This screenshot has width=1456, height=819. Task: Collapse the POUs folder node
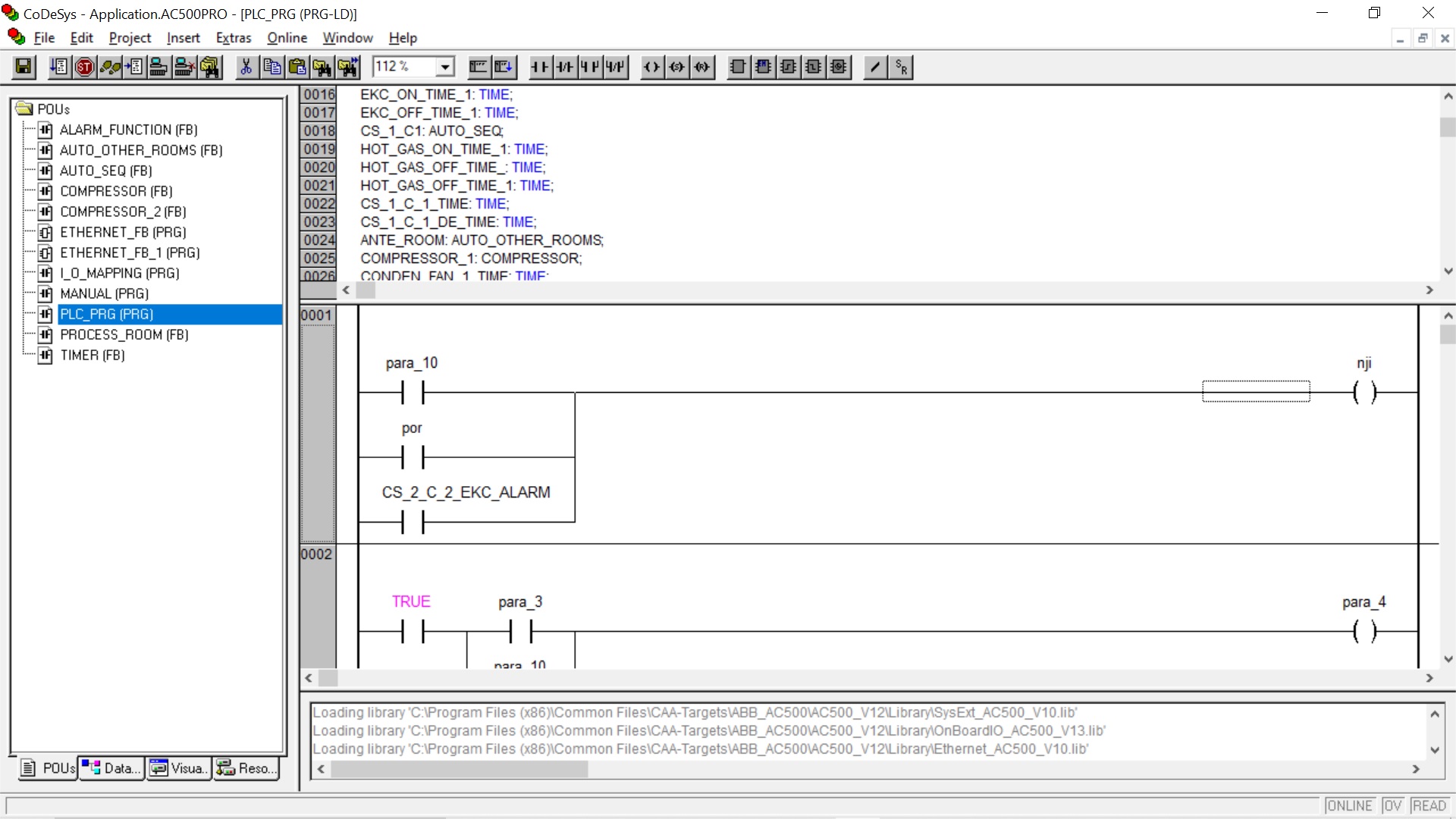(24, 109)
